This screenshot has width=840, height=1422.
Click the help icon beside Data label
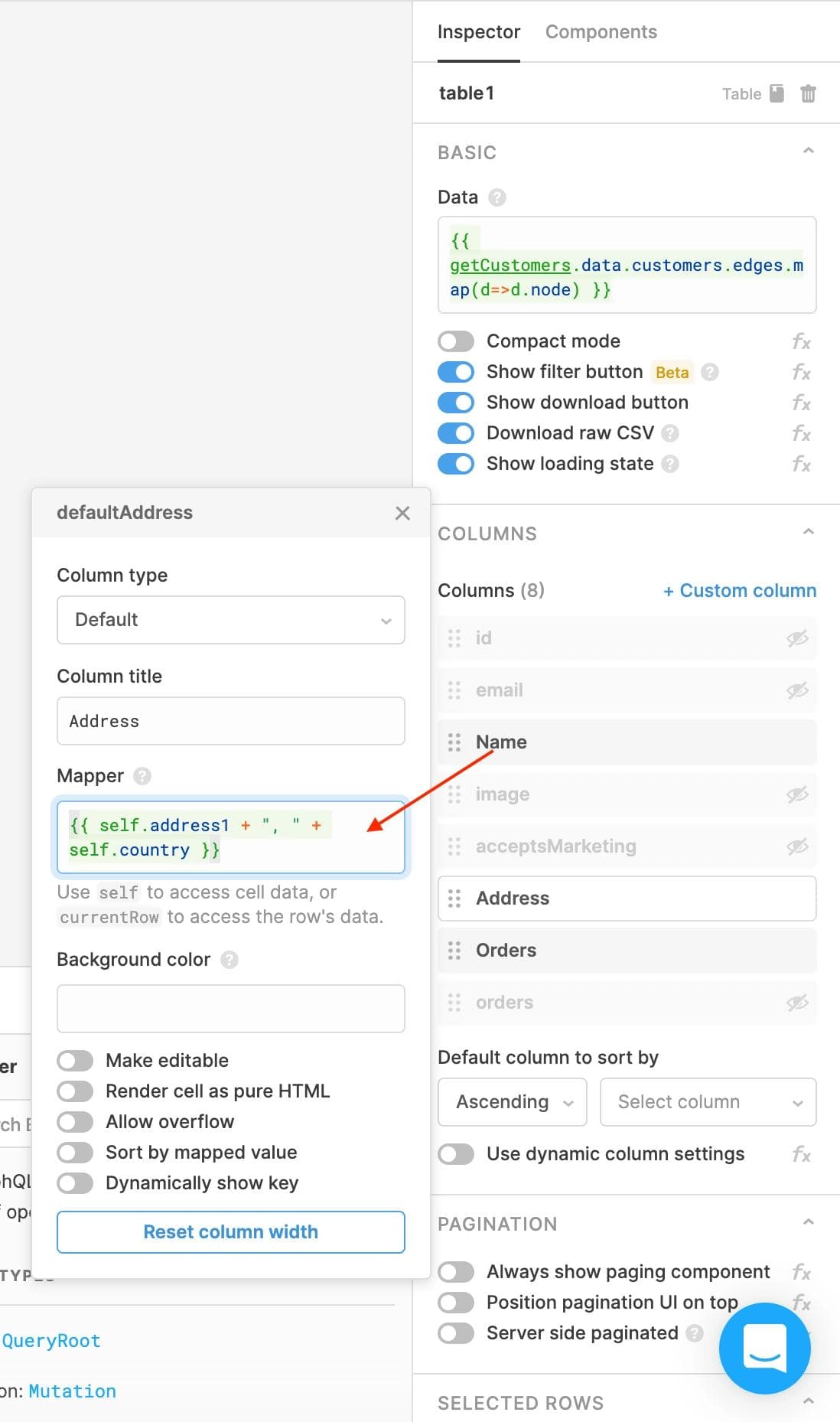tap(497, 197)
